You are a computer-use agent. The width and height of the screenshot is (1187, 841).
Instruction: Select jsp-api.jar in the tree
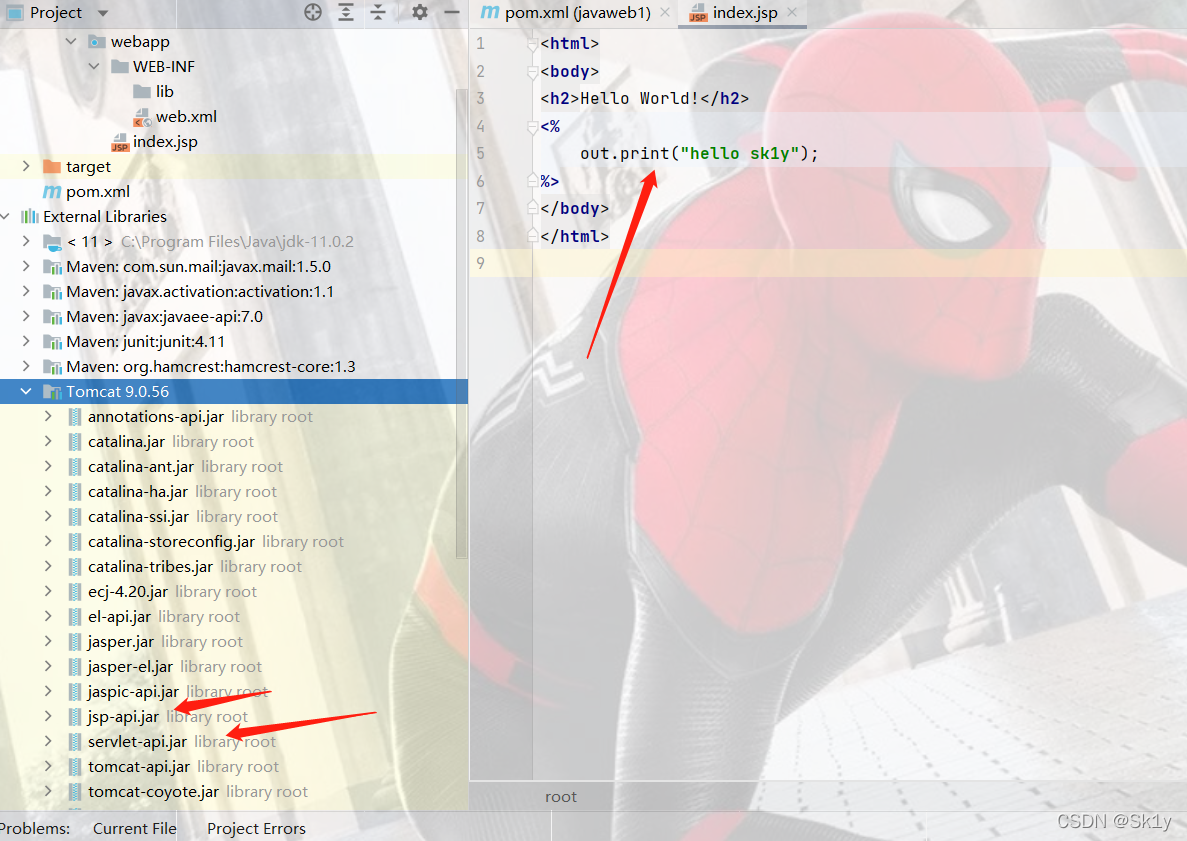pyautogui.click(x=123, y=716)
